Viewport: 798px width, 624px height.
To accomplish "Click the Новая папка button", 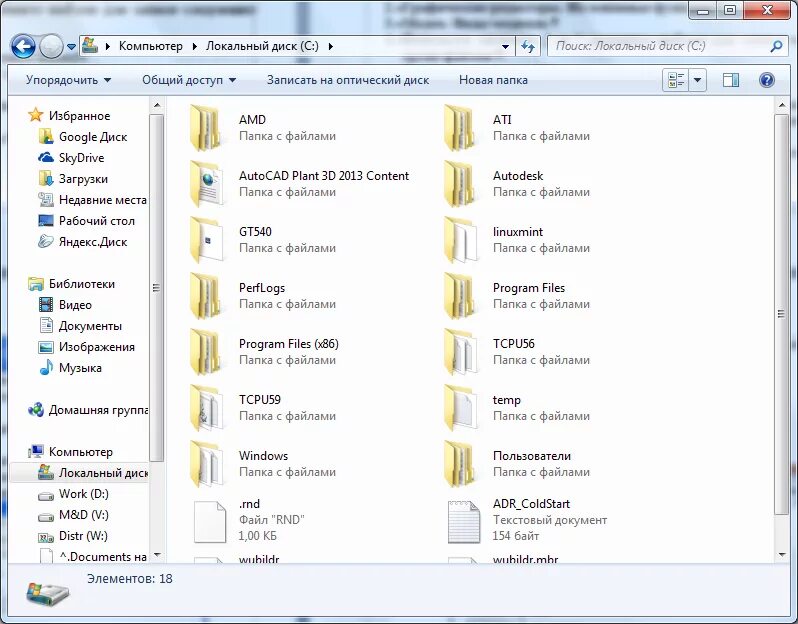I will (x=493, y=80).
